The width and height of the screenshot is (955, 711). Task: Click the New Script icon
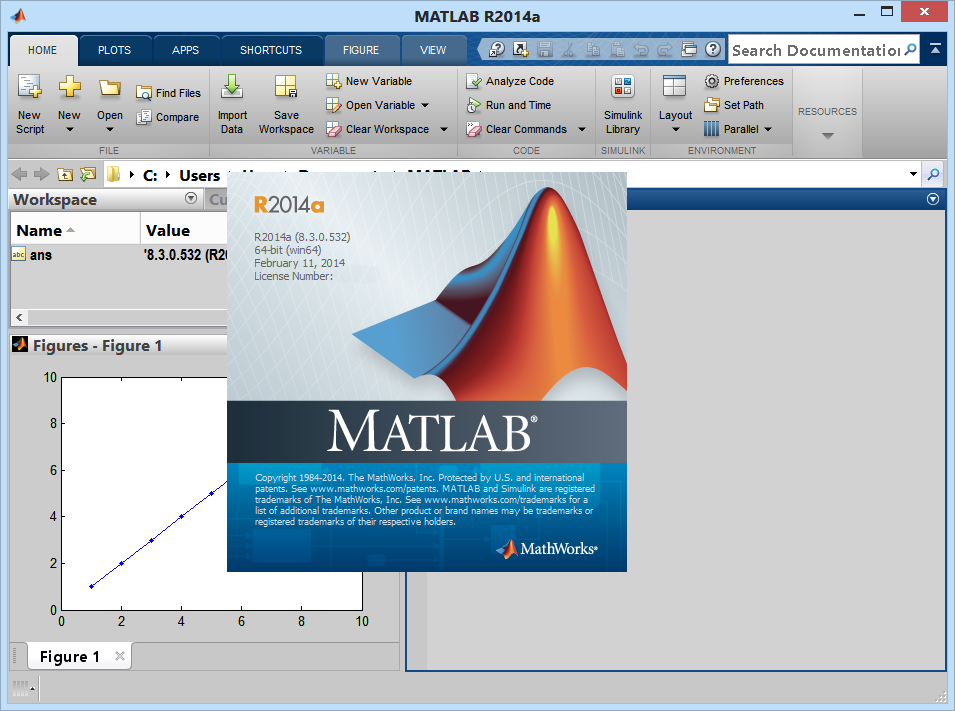click(x=29, y=89)
